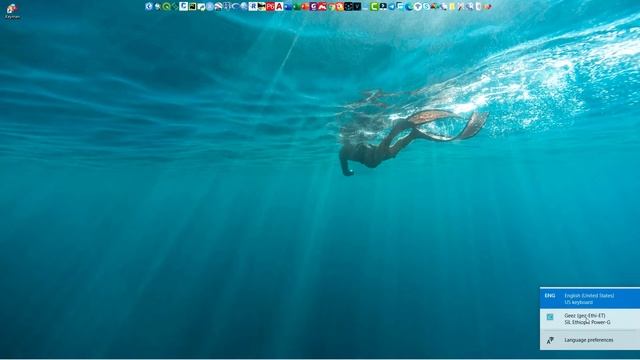The width and height of the screenshot is (640, 360).
Task: Launch the white C icon app in dock
Action: click(x=183, y=6)
